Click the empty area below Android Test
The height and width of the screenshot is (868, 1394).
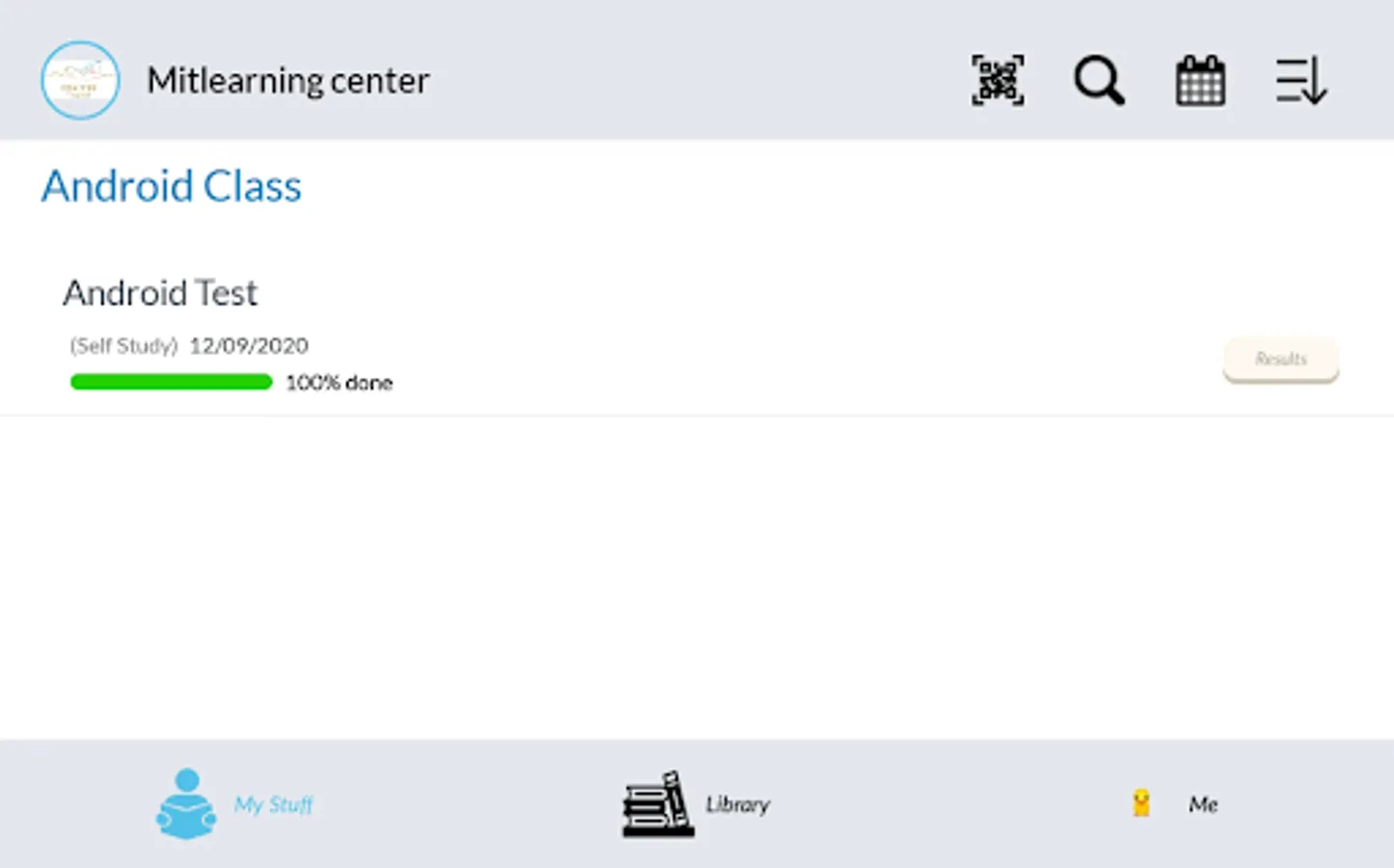(697, 577)
